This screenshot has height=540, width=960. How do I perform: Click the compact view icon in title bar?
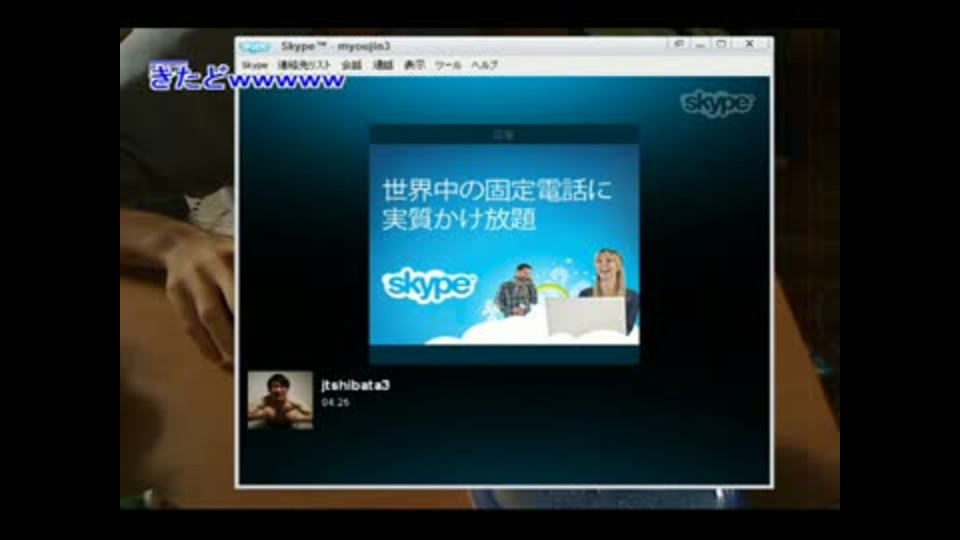click(x=678, y=44)
